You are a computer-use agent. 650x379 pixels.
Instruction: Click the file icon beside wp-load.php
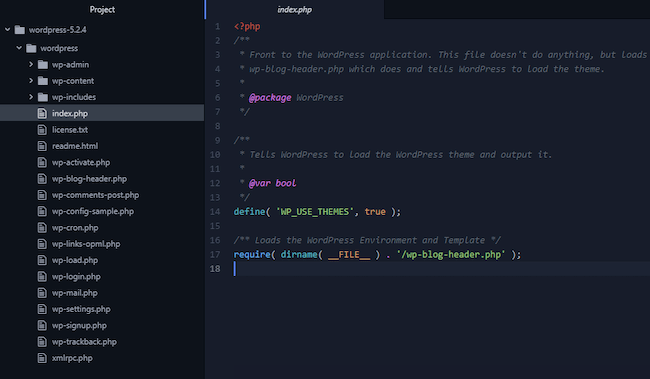tap(42, 260)
